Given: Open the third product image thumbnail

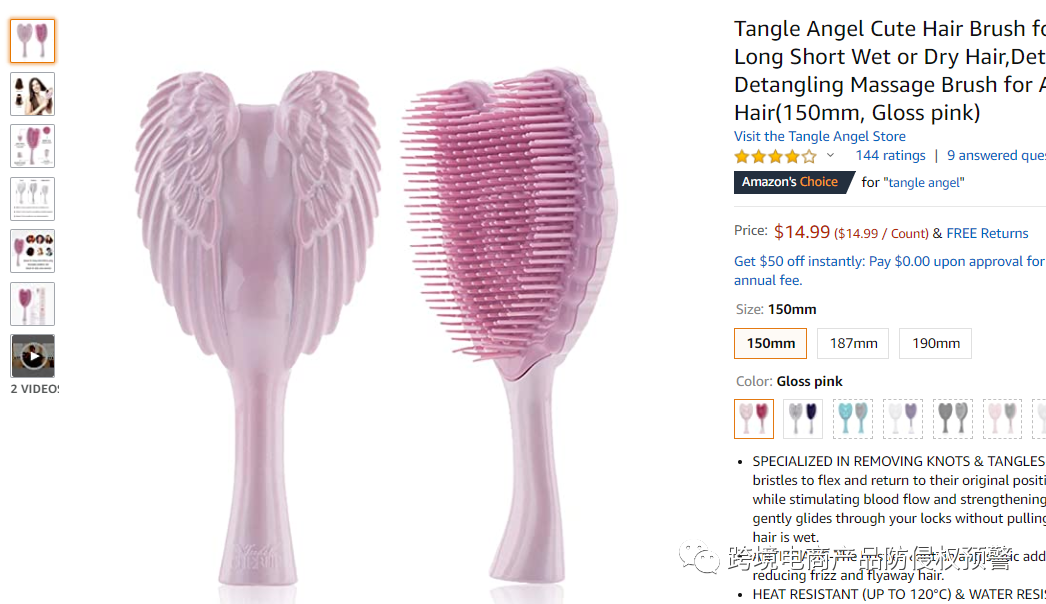Looking at the screenshot, I should coord(32,146).
